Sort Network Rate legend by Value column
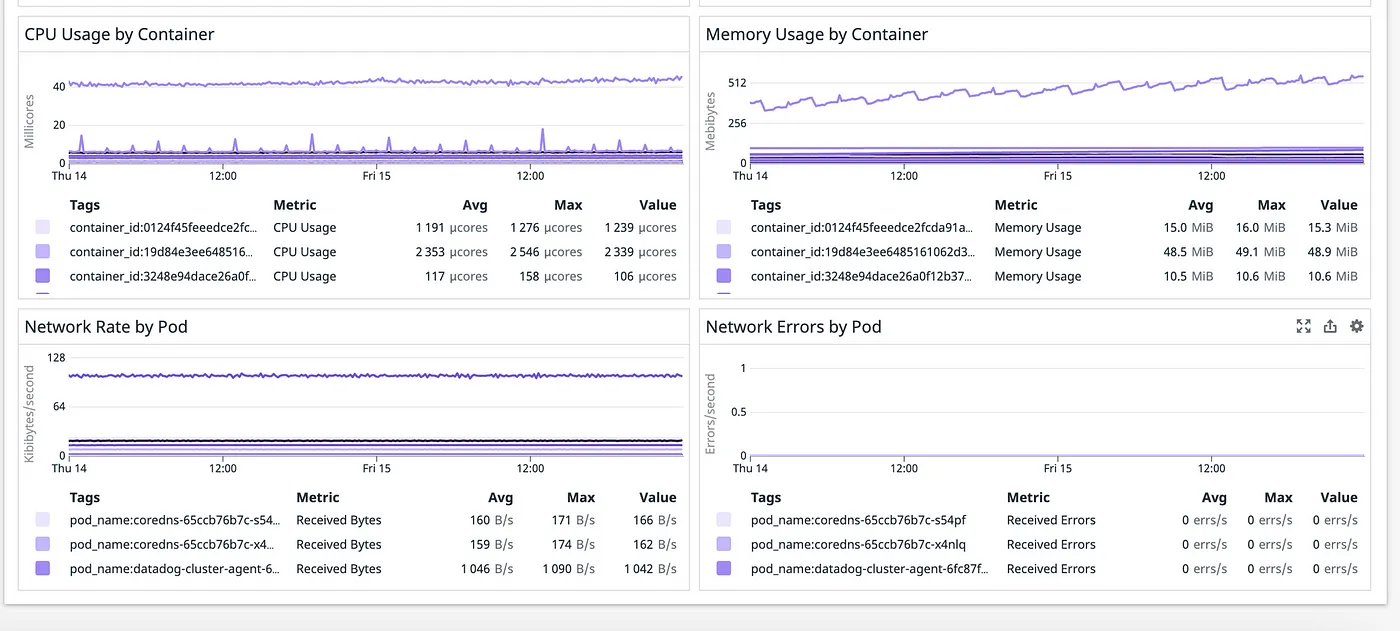This screenshot has height=631, width=1400. [658, 497]
